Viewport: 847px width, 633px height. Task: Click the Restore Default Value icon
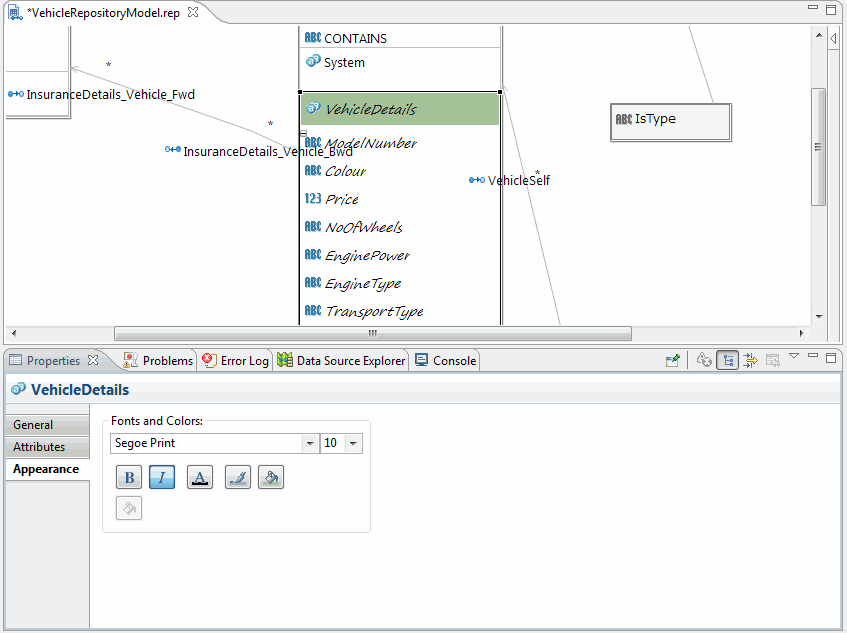coord(773,360)
